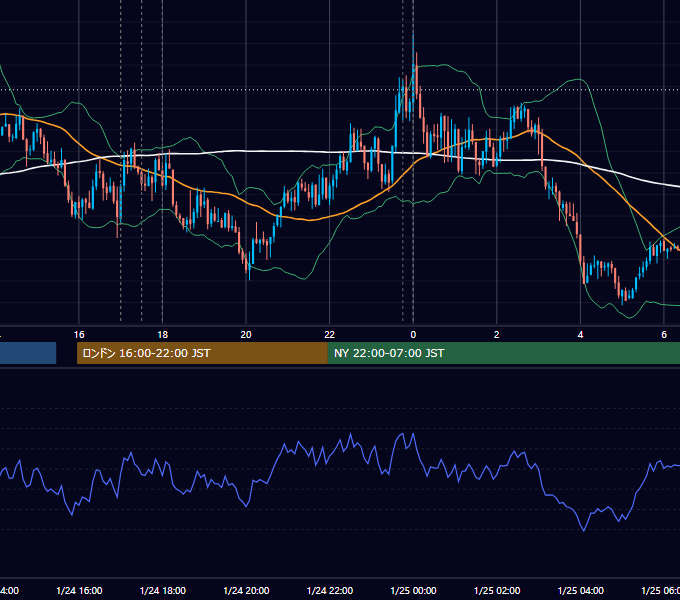Click the 22 hour label on price chart
This screenshot has height=600, width=680.
330,335
